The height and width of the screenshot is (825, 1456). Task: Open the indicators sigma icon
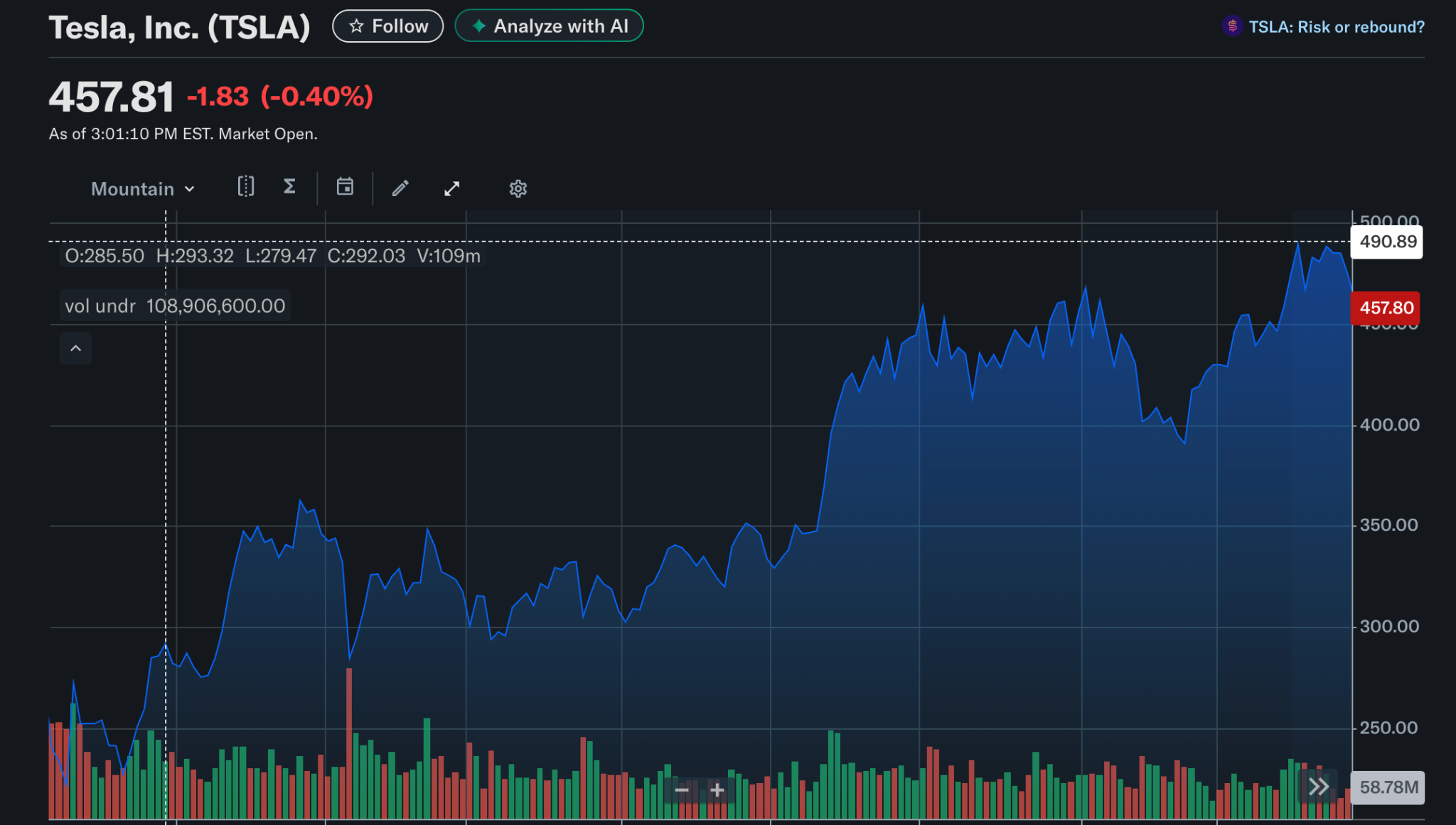click(x=289, y=187)
